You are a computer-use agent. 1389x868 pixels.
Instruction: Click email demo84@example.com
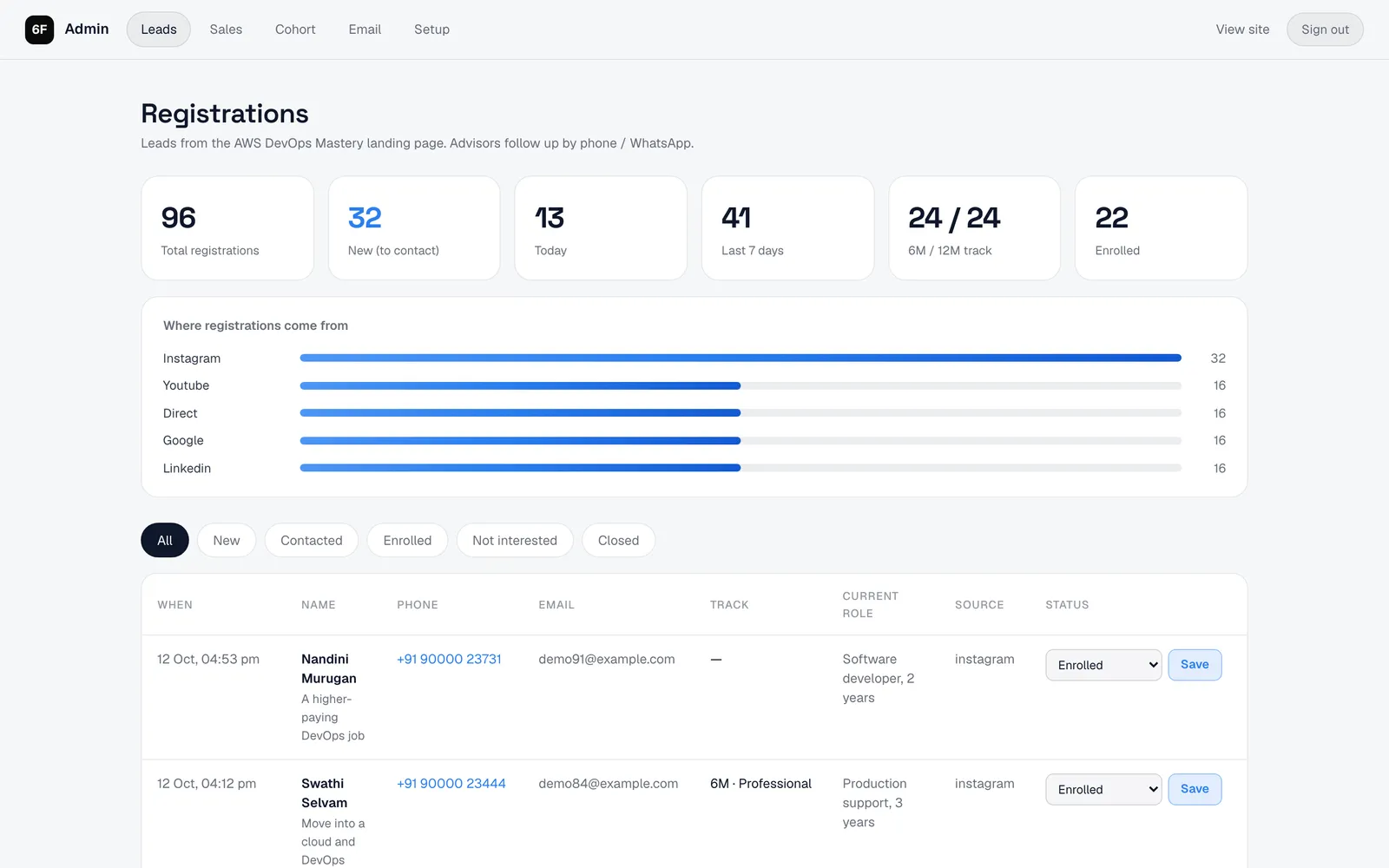609,783
